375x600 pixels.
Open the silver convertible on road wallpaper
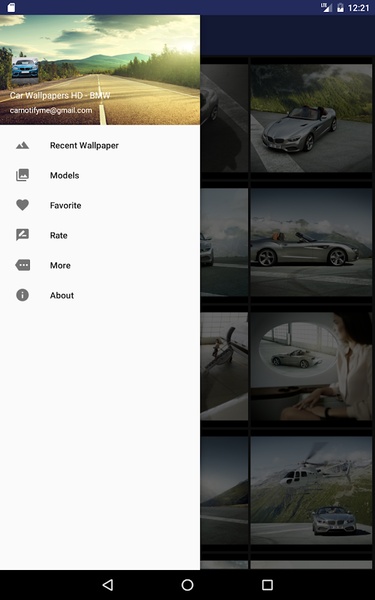tap(311, 118)
